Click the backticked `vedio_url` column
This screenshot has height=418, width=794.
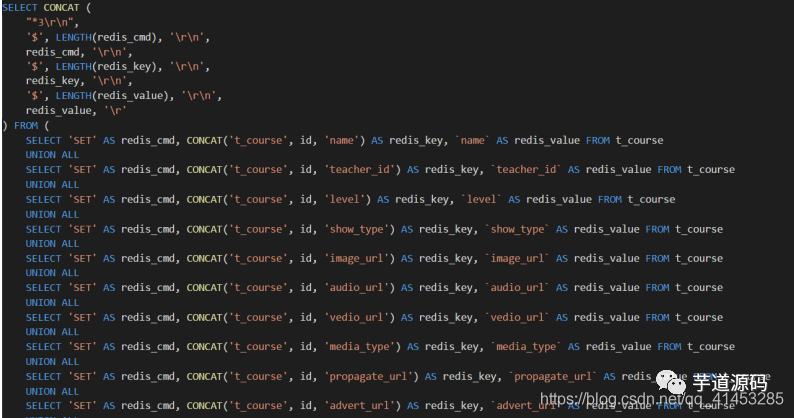click(517, 318)
